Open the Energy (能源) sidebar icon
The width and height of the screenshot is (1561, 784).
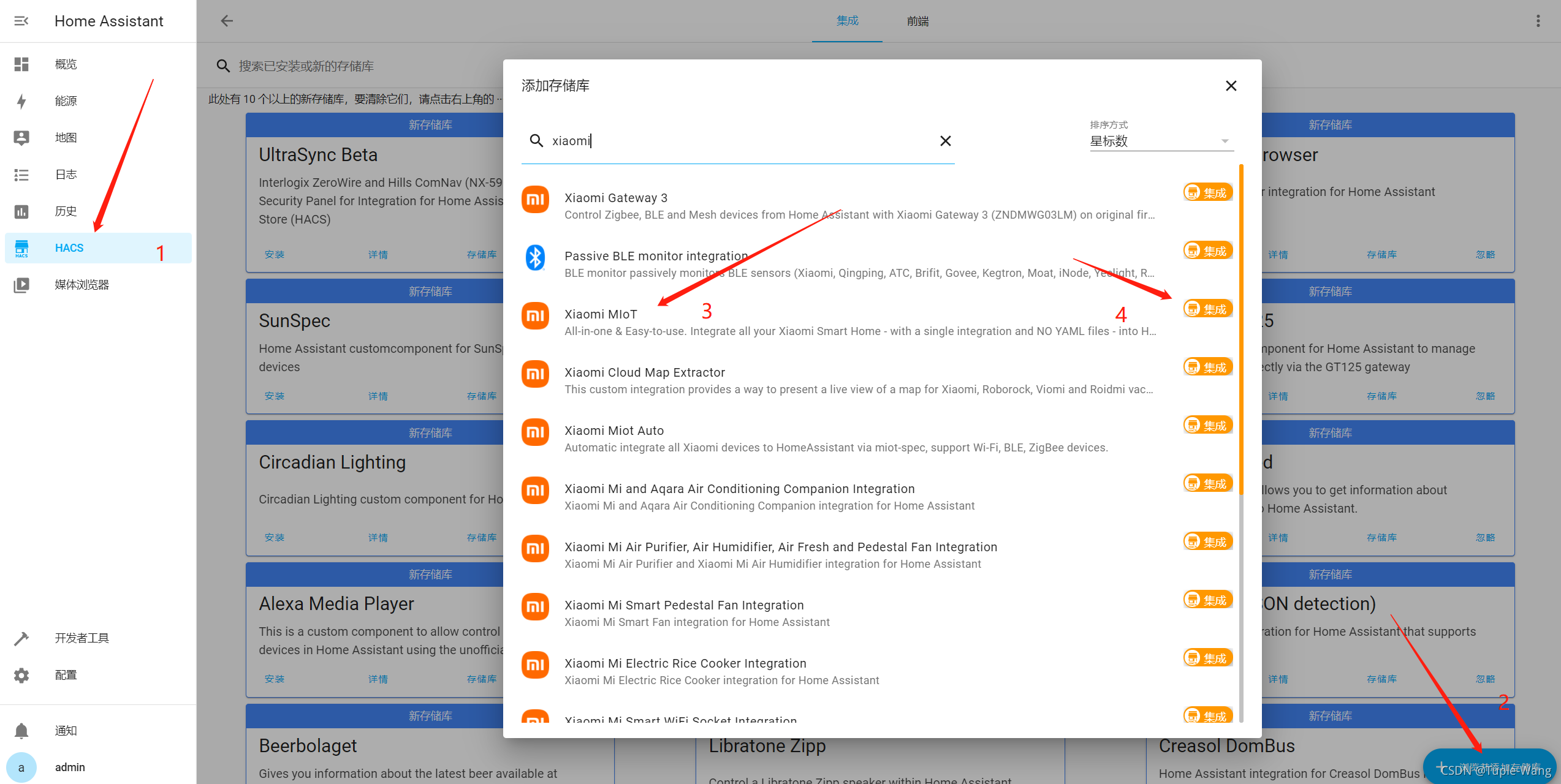21,101
